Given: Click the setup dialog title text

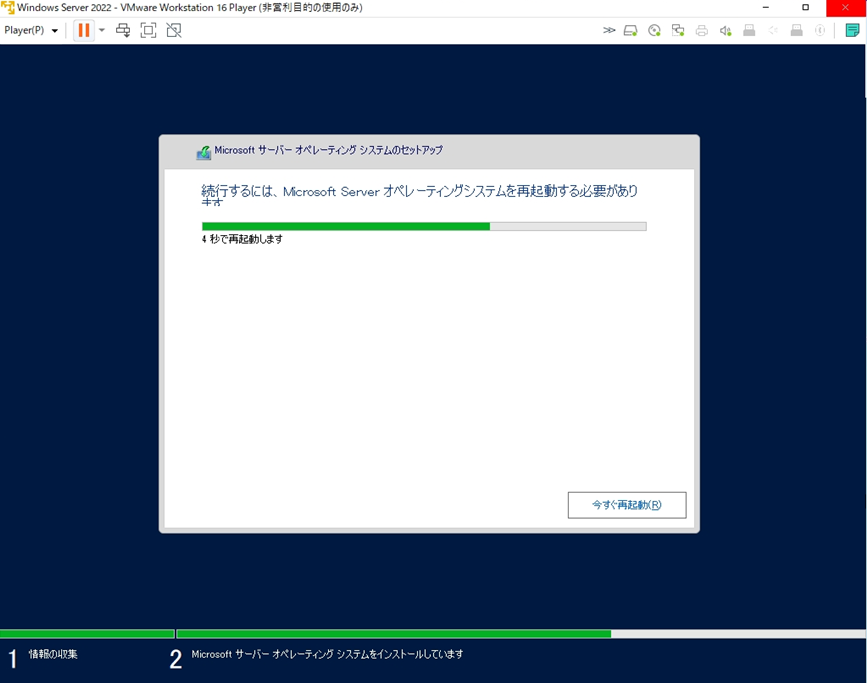Looking at the screenshot, I should [x=328, y=150].
